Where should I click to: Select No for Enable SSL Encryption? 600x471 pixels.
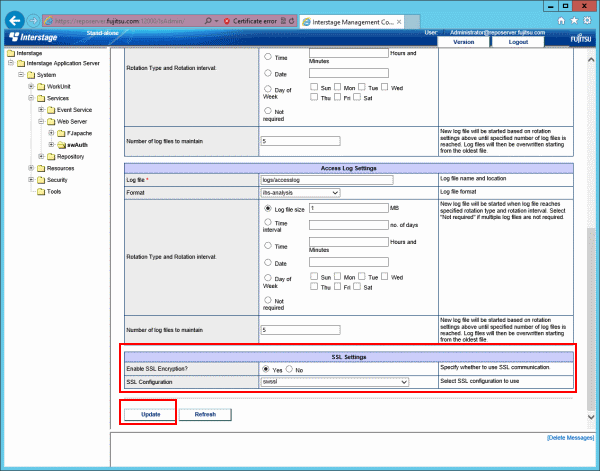[x=289, y=369]
